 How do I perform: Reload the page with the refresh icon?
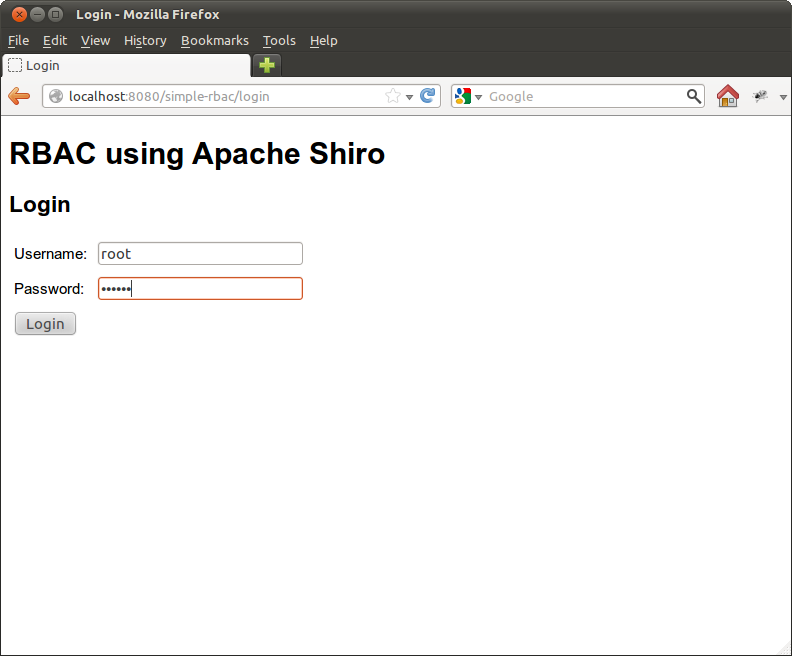click(x=428, y=96)
